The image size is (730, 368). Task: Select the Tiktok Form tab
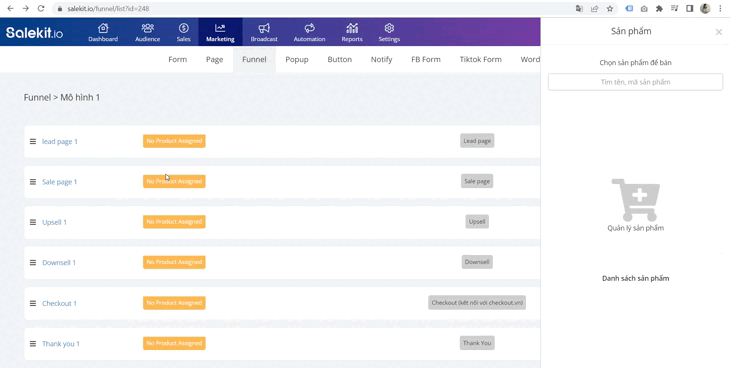[480, 60]
